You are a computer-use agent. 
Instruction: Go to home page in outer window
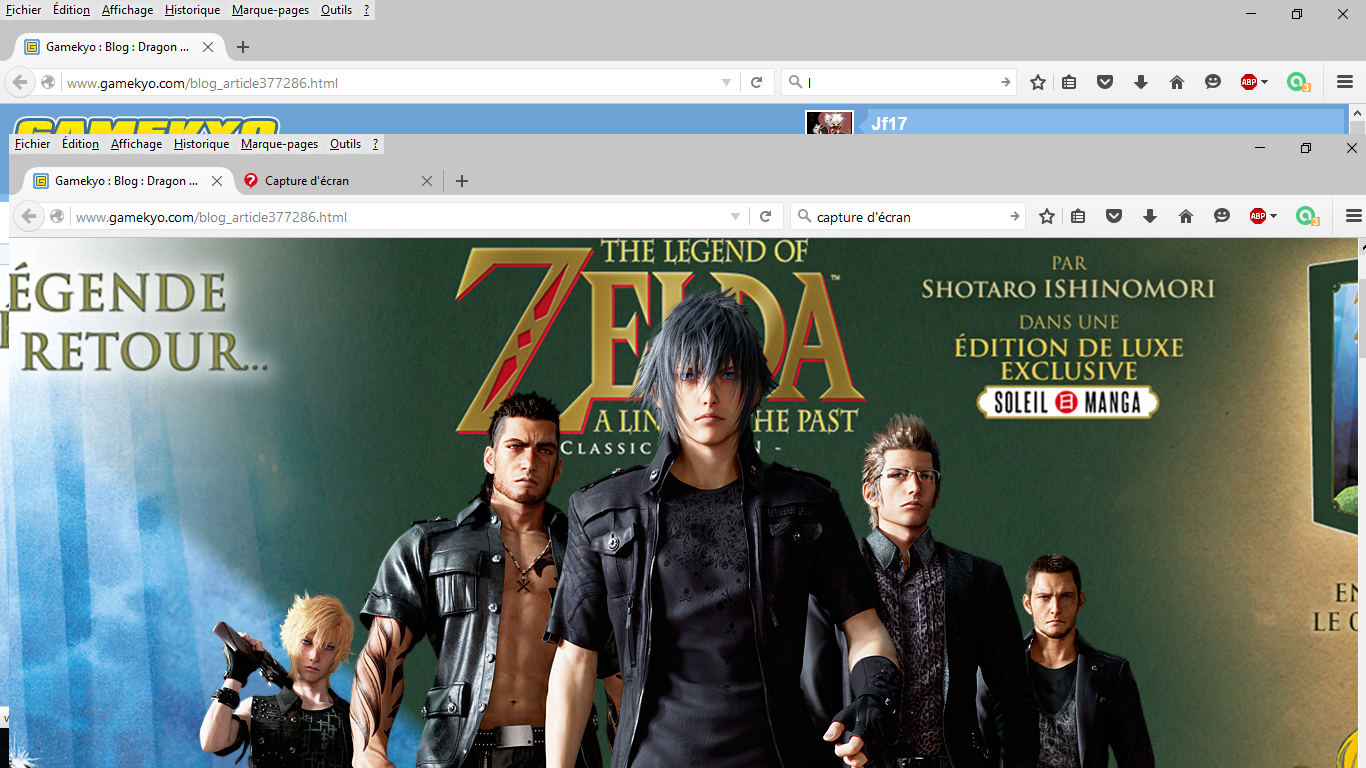pos(1177,83)
